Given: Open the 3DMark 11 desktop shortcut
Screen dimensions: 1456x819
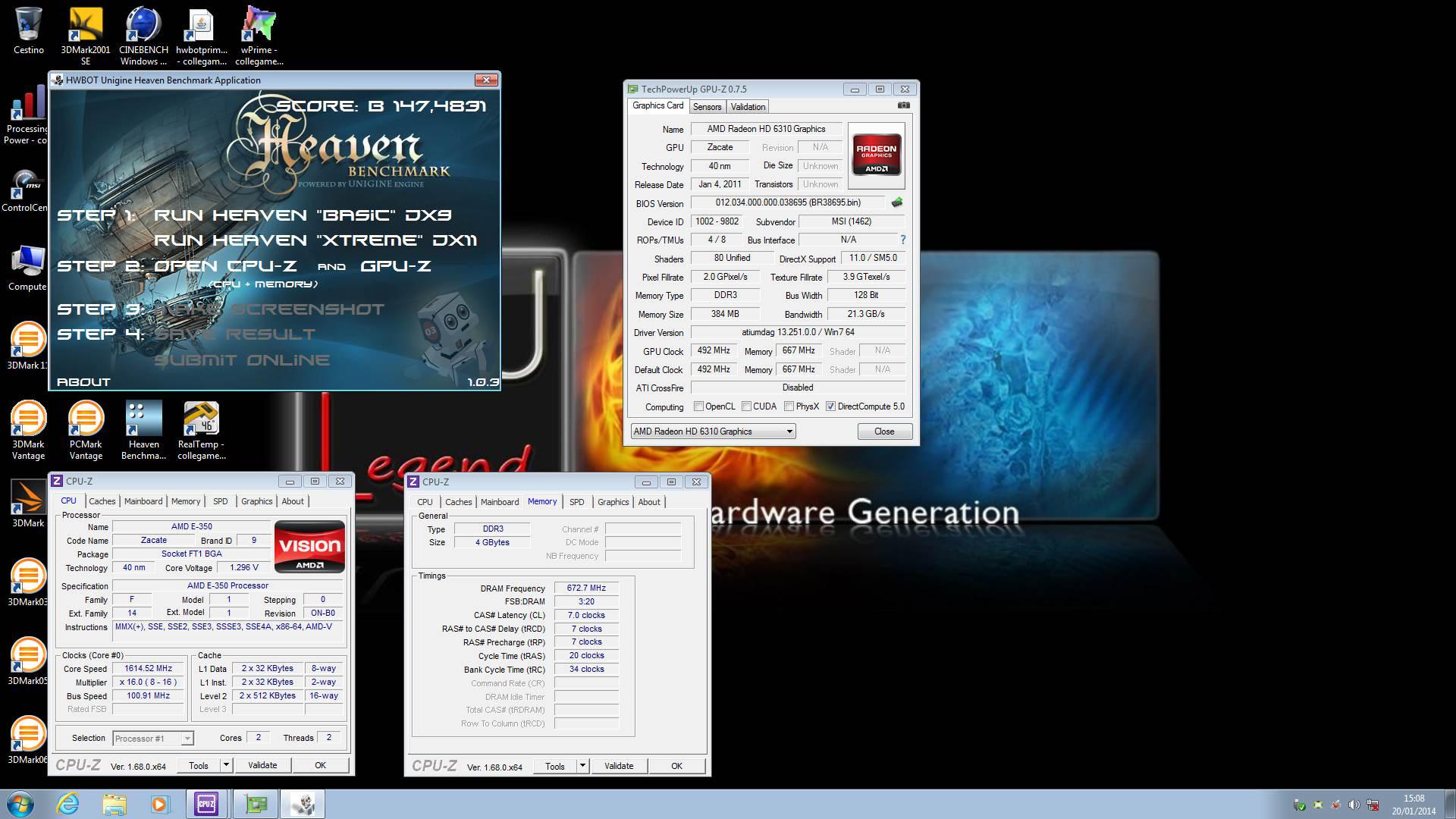Looking at the screenshot, I should point(27,347).
